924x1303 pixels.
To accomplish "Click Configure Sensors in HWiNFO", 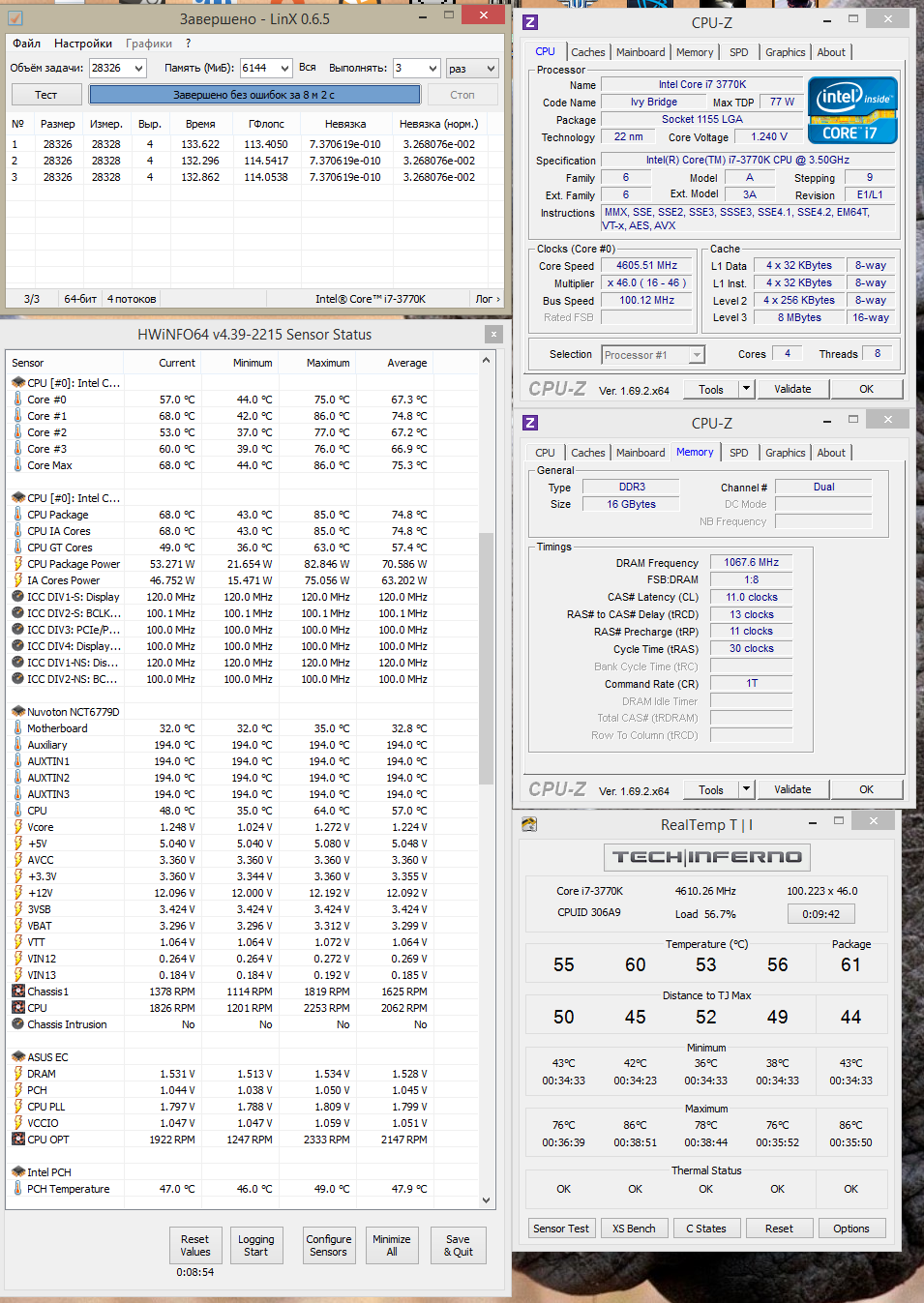I will pos(328,1246).
